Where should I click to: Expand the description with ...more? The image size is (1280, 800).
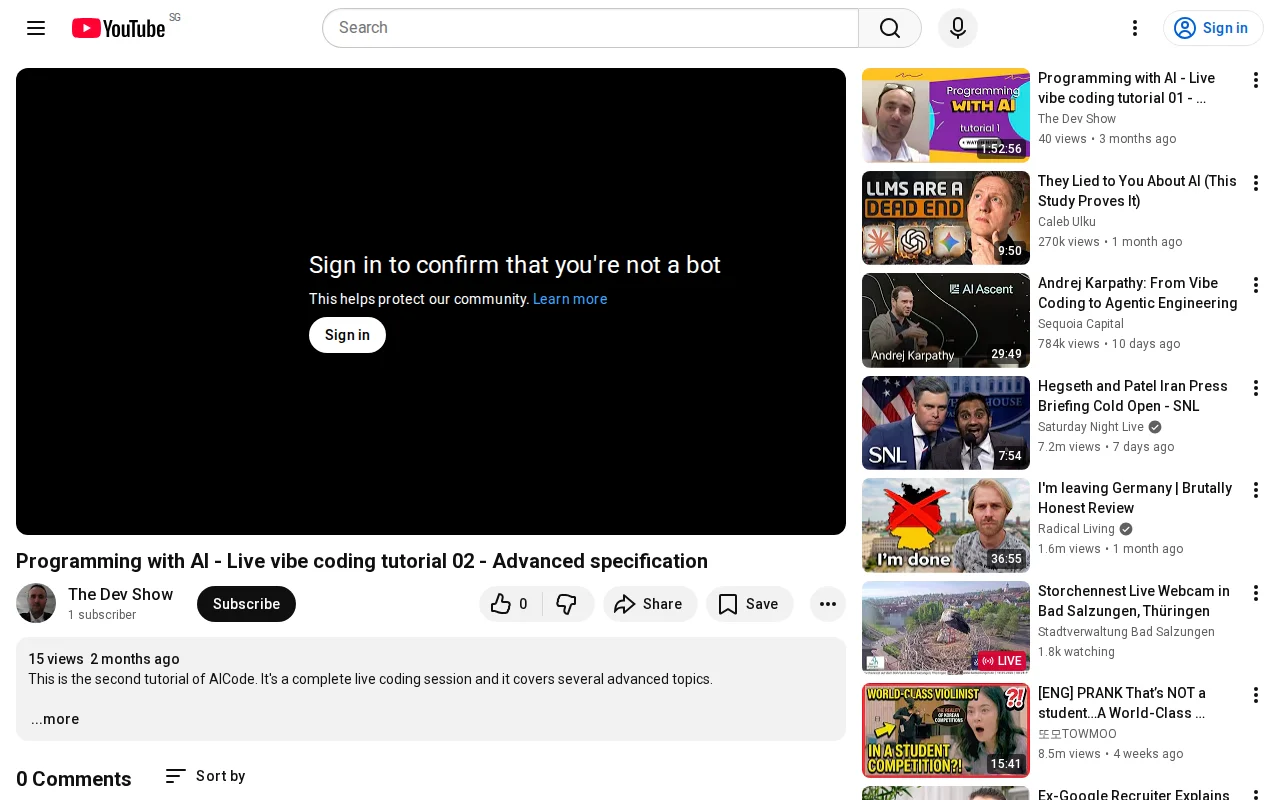point(55,719)
